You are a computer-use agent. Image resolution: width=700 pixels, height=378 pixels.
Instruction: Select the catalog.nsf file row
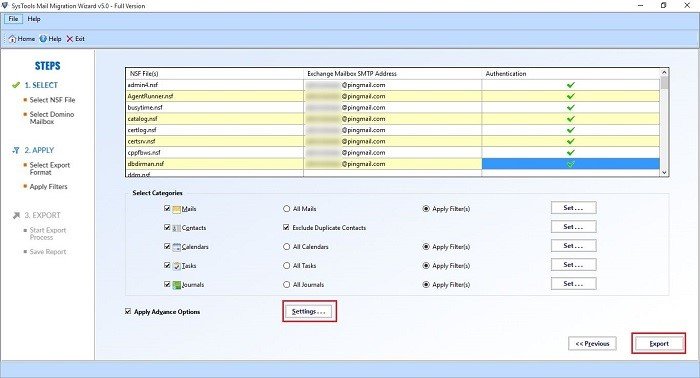tap(393, 119)
